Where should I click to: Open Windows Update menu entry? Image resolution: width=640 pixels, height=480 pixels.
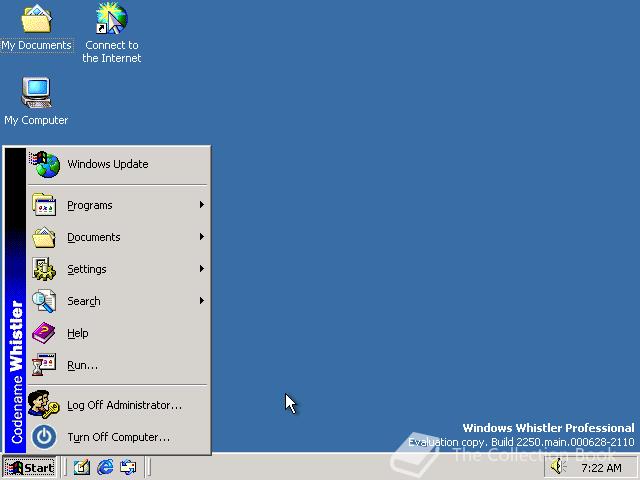118,164
